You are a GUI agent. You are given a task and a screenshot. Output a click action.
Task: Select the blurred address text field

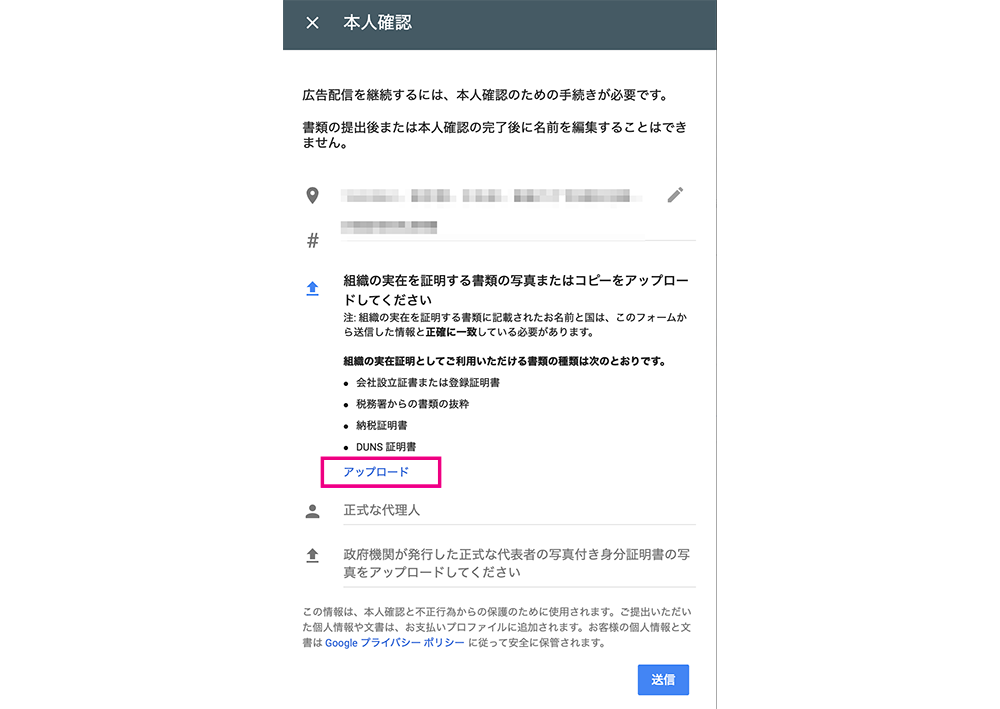click(x=492, y=196)
